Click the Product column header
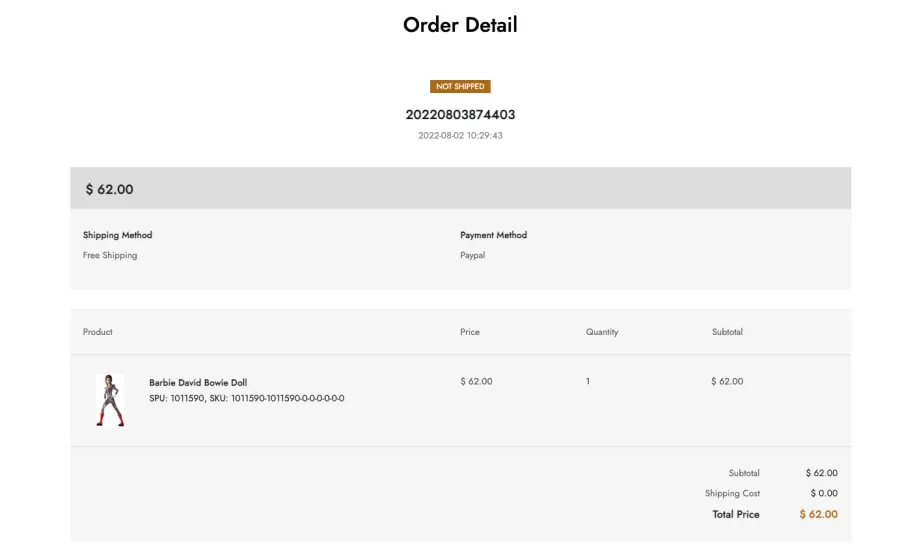900x549 pixels. [x=98, y=332]
